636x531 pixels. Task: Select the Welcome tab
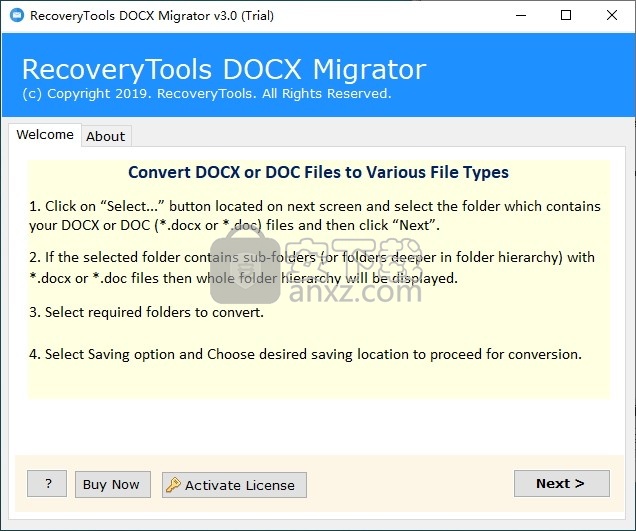(x=45, y=135)
